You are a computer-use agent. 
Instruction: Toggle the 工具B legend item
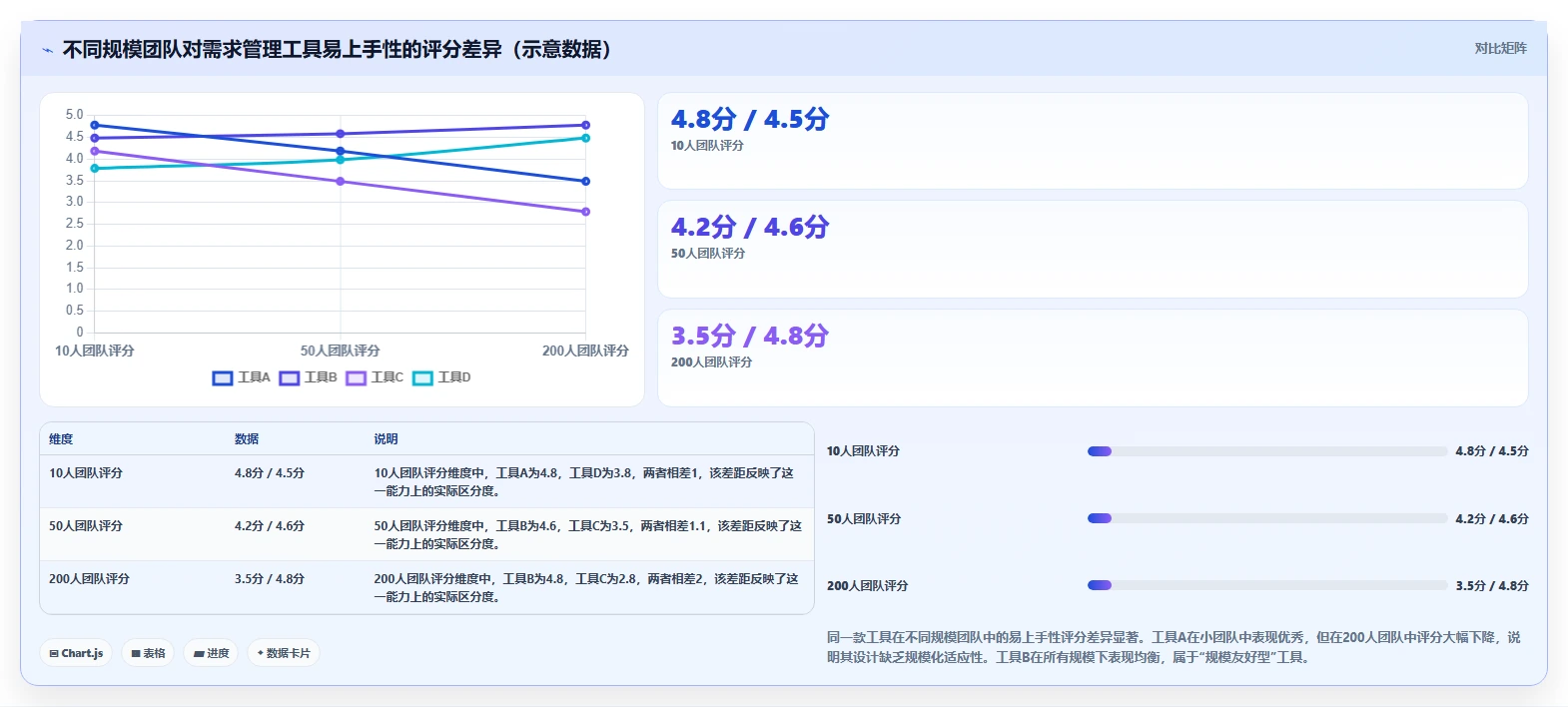coord(309,377)
